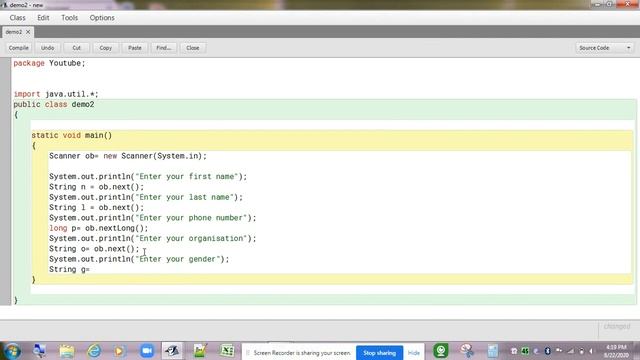
Task: Click the 'changed' status indicator
Action: click(617, 327)
